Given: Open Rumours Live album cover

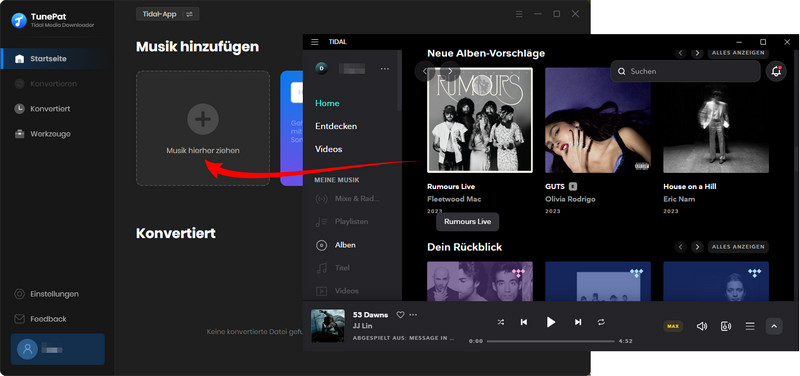Looking at the screenshot, I should 480,120.
